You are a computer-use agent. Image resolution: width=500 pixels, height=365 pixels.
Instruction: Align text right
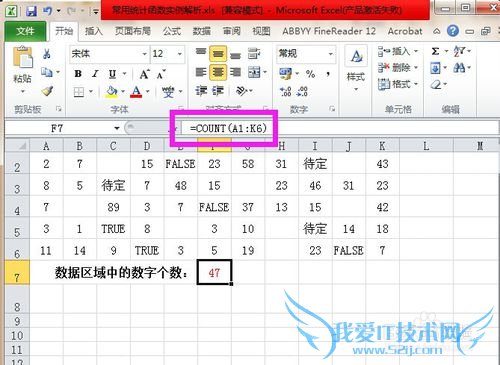click(x=235, y=72)
